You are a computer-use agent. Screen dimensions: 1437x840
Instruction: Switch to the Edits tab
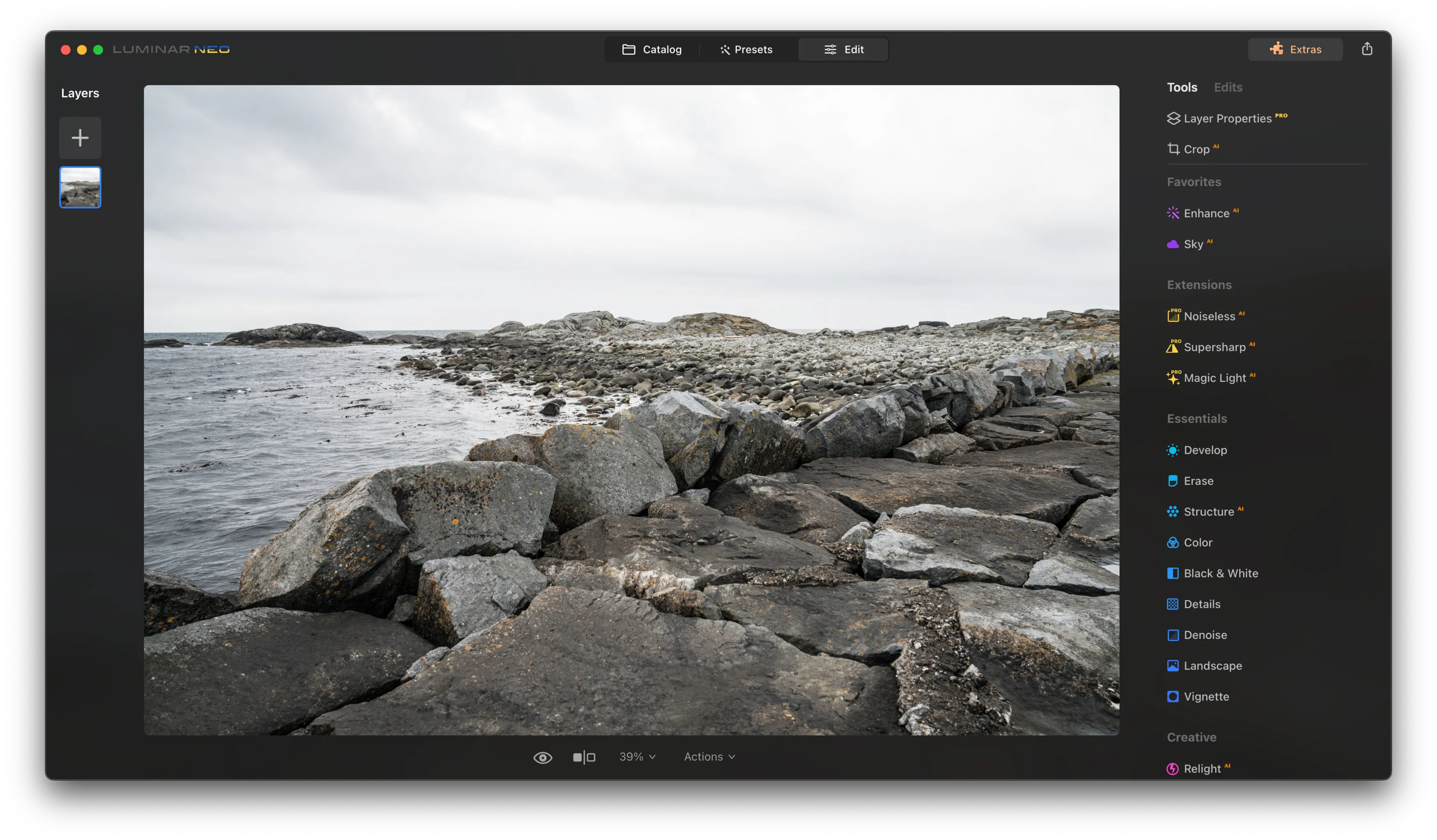point(1227,87)
